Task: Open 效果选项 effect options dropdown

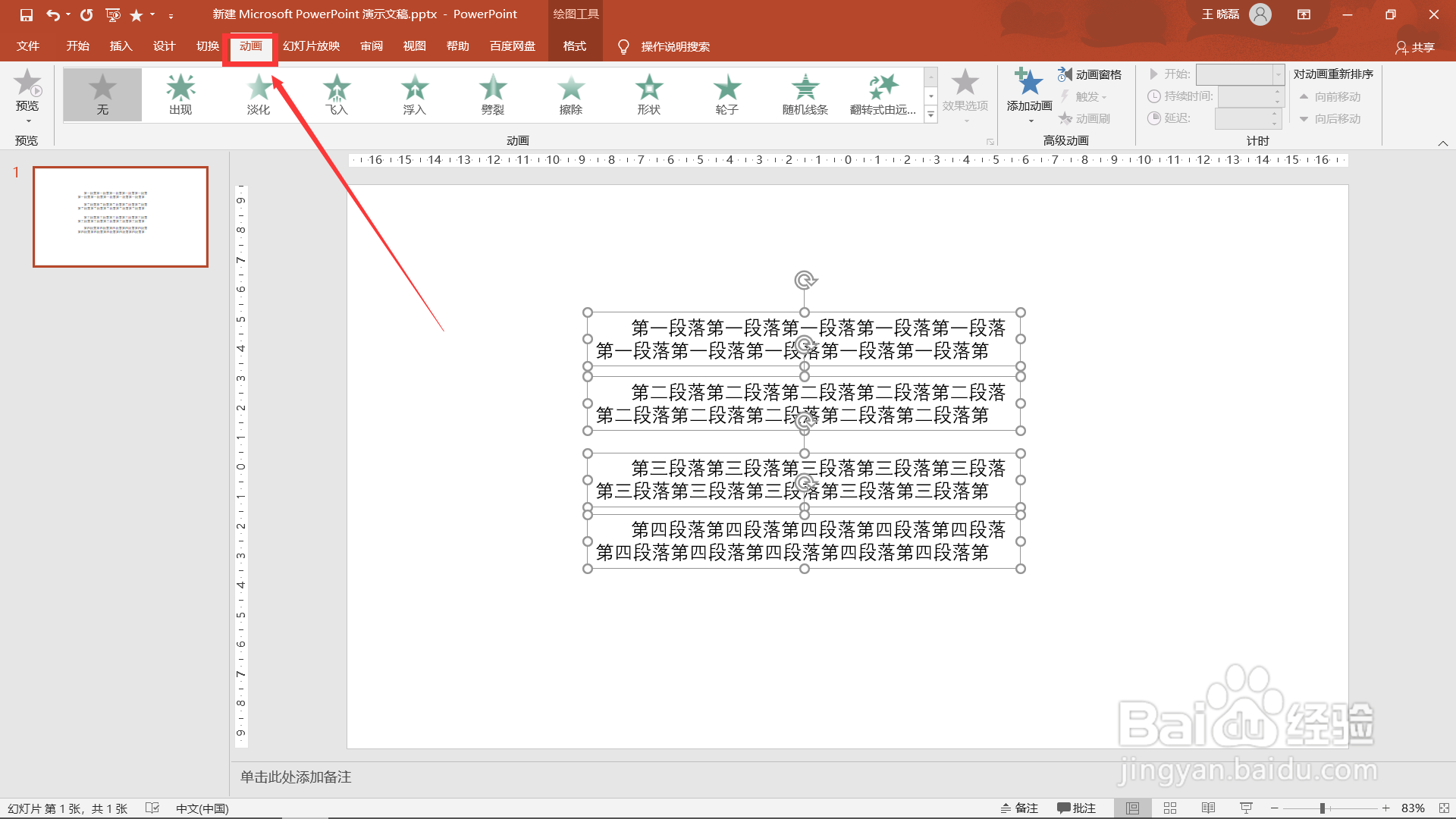Action: click(965, 96)
